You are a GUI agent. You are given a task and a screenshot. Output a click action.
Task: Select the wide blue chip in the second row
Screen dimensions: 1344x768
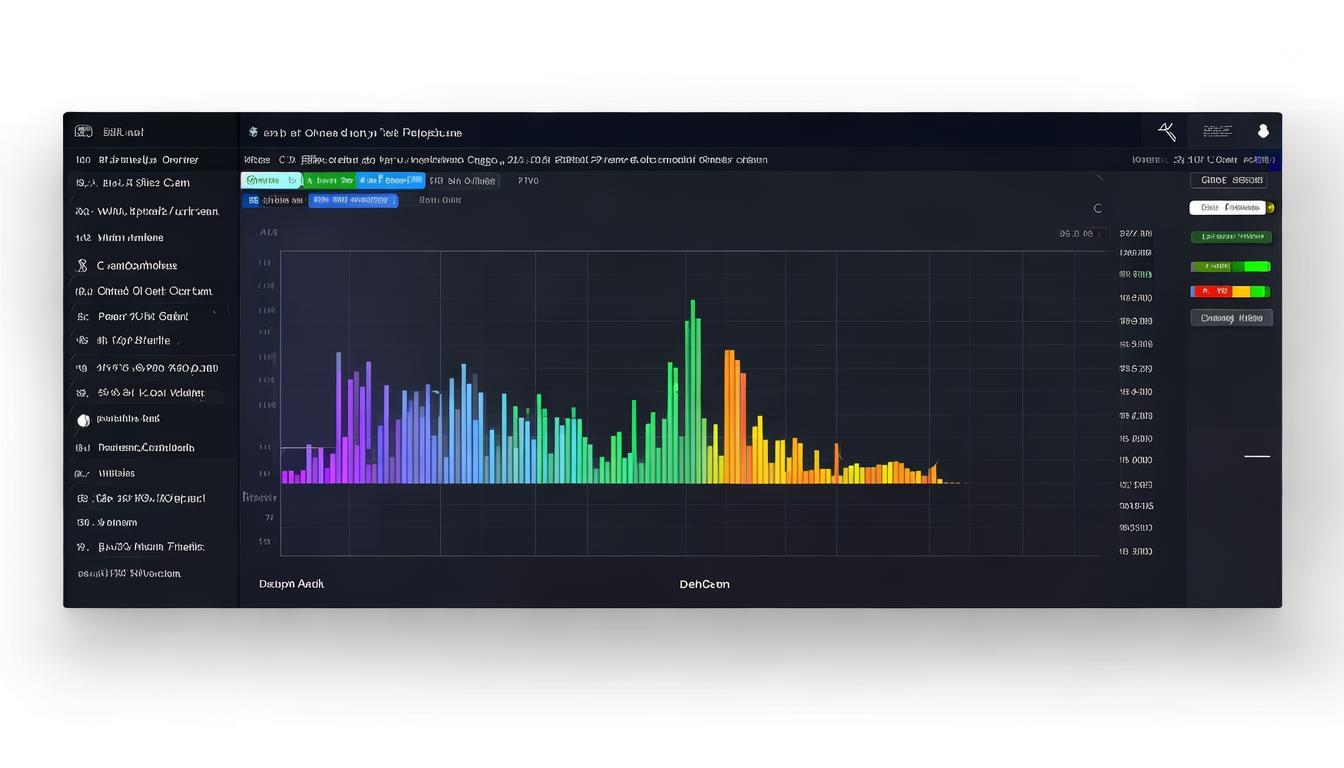353,200
